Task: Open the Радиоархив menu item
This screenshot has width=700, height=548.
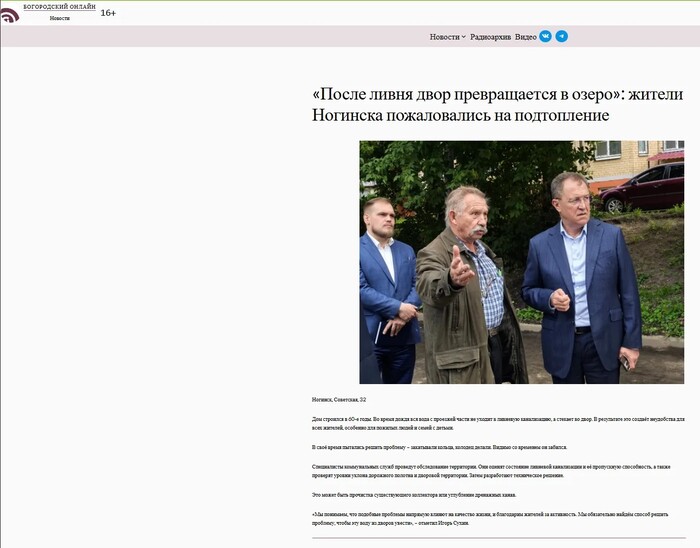Action: point(490,37)
